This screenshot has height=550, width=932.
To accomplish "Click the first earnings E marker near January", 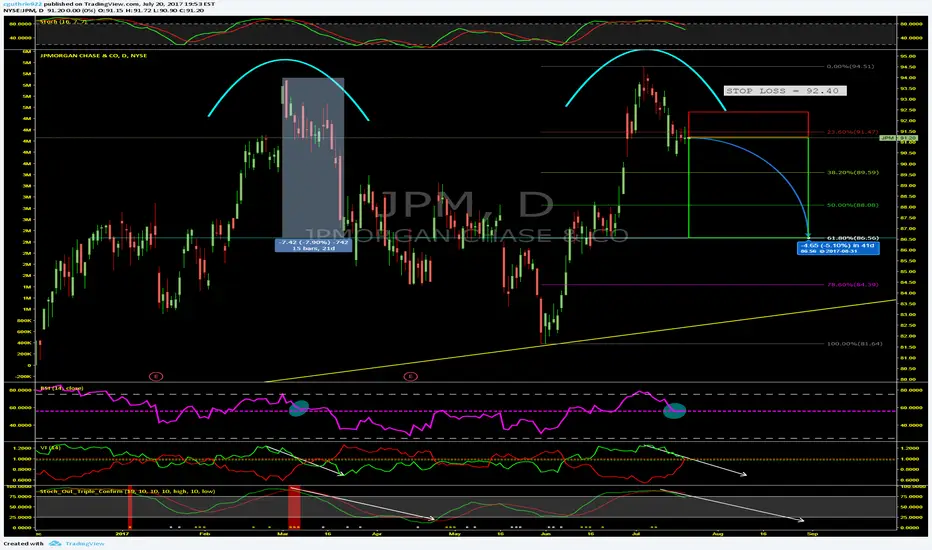I will click(156, 376).
